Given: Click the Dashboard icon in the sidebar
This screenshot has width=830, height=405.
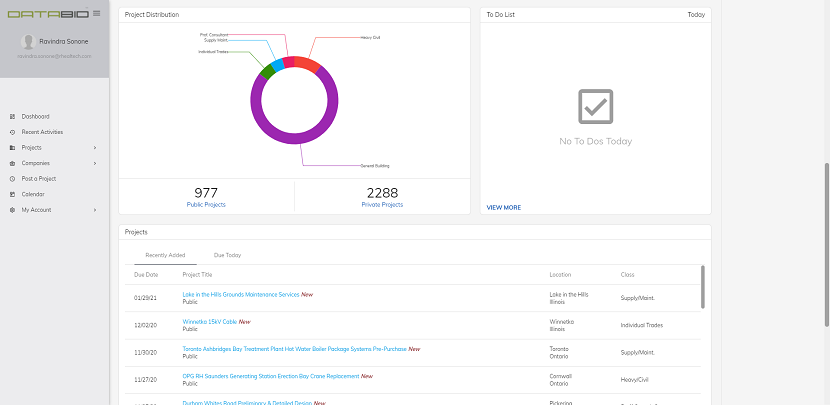Looking at the screenshot, I should tap(12, 116).
